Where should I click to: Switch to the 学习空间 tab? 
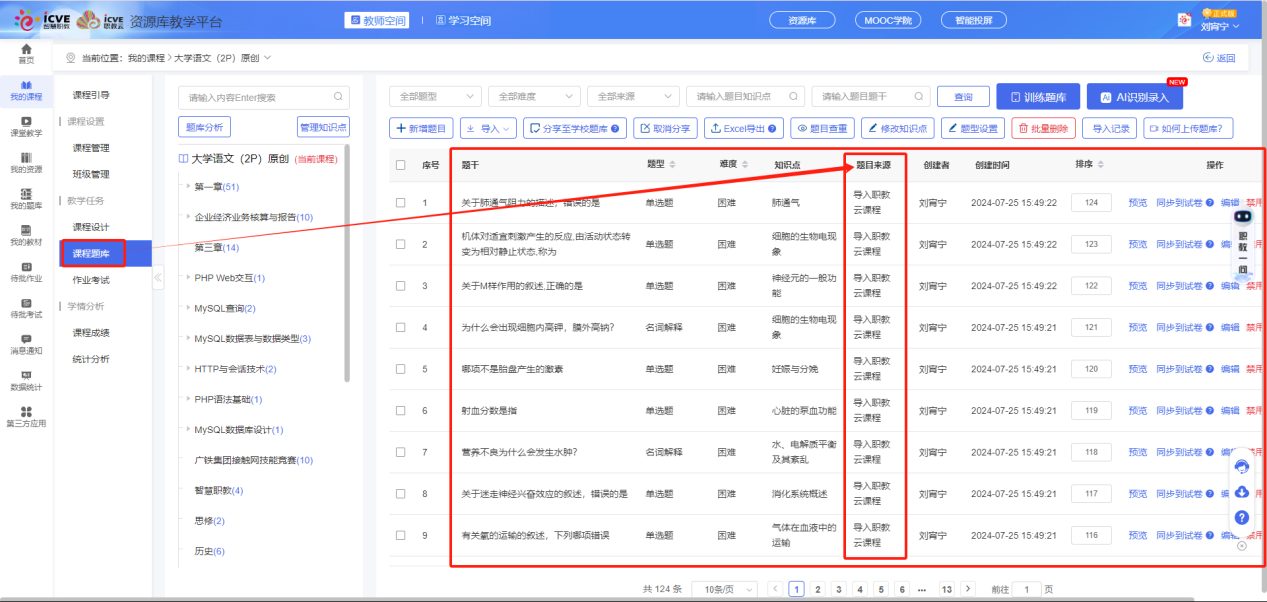(x=461, y=21)
